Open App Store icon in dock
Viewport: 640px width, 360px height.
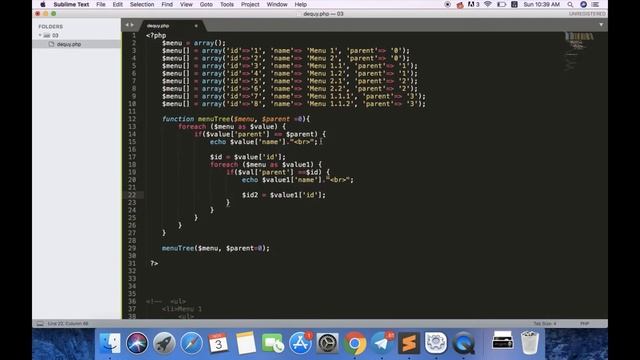point(300,343)
